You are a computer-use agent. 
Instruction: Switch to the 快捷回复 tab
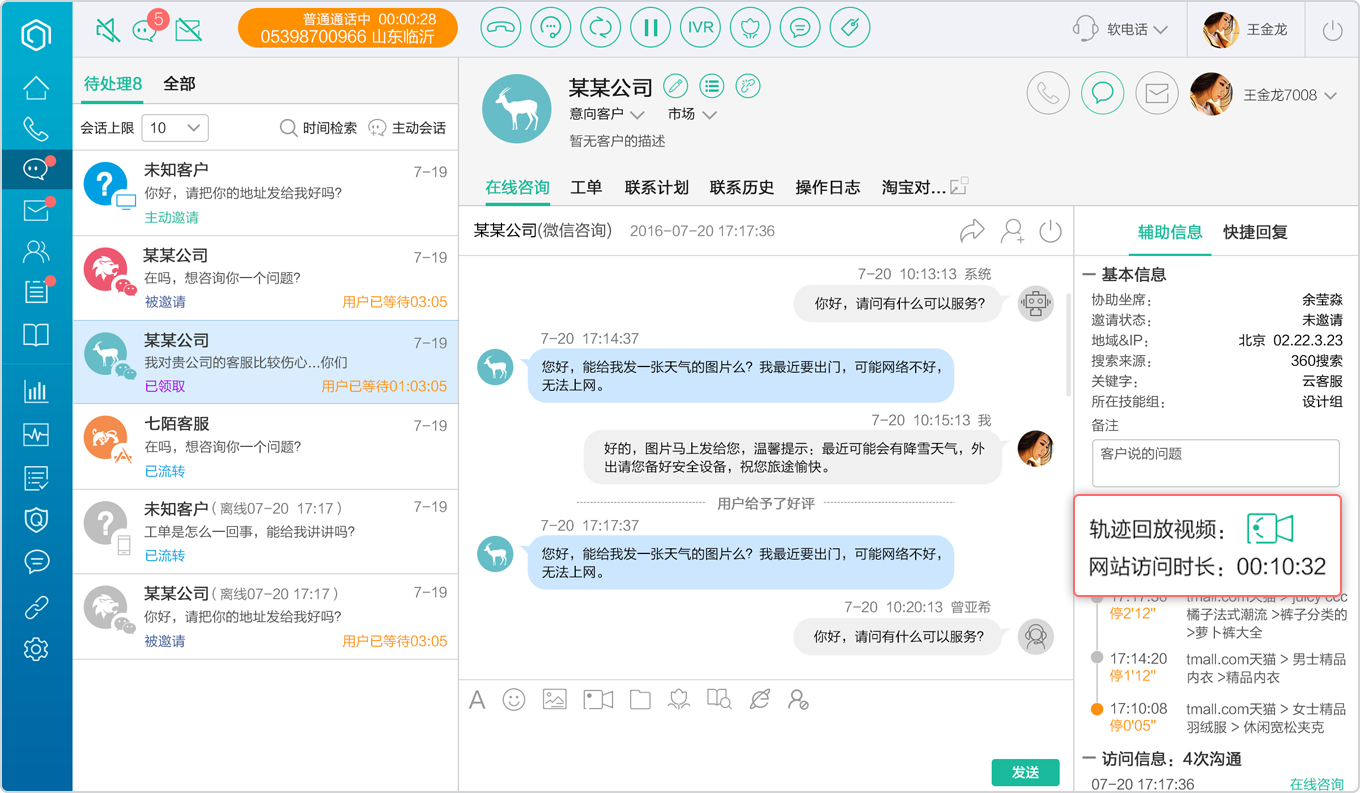pyautogui.click(x=1255, y=232)
